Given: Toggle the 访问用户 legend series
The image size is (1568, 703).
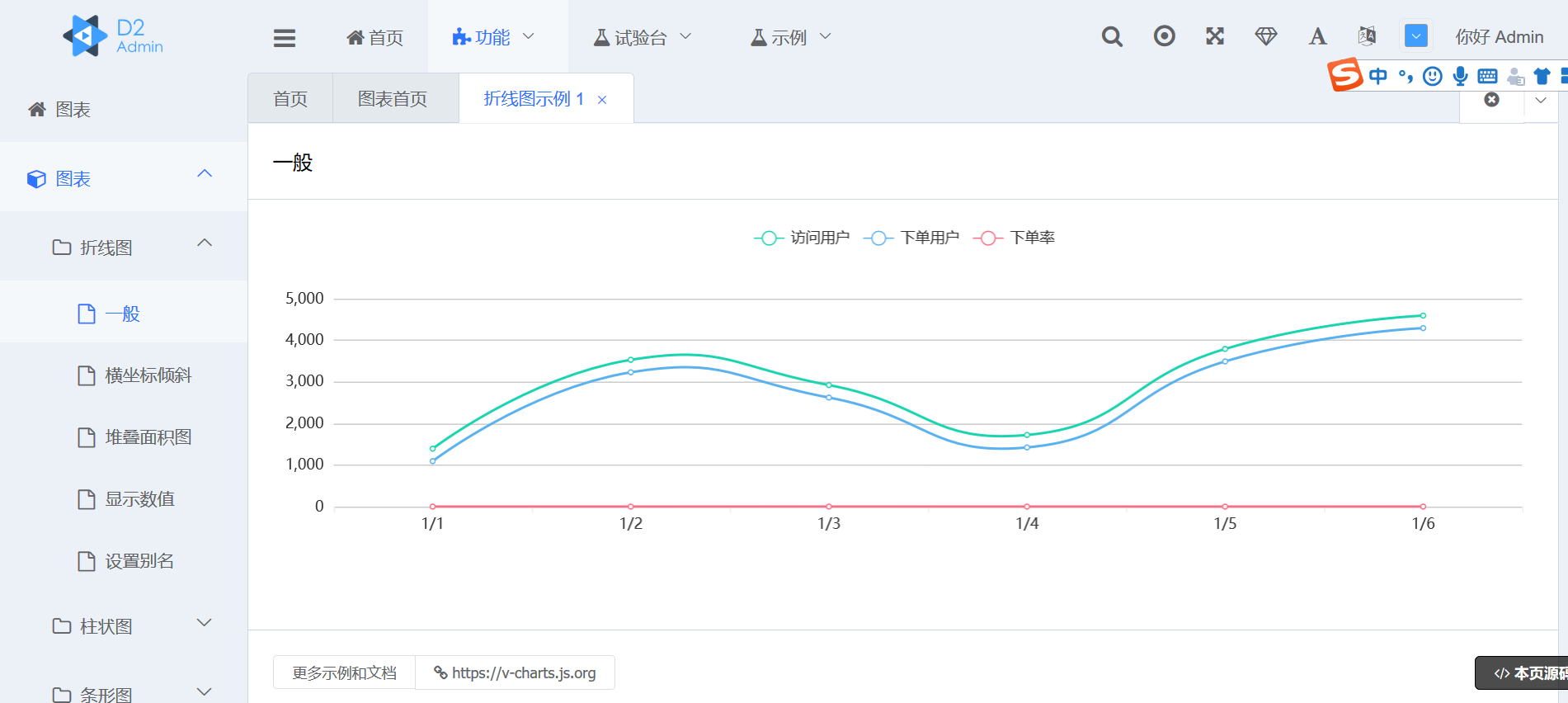Looking at the screenshot, I should tap(802, 238).
